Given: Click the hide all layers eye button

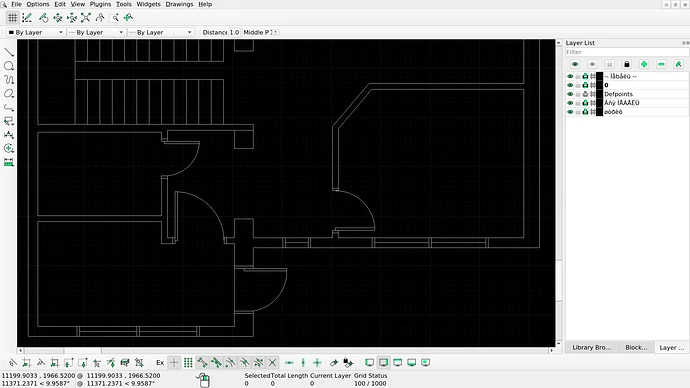Looking at the screenshot, I should tap(592, 64).
